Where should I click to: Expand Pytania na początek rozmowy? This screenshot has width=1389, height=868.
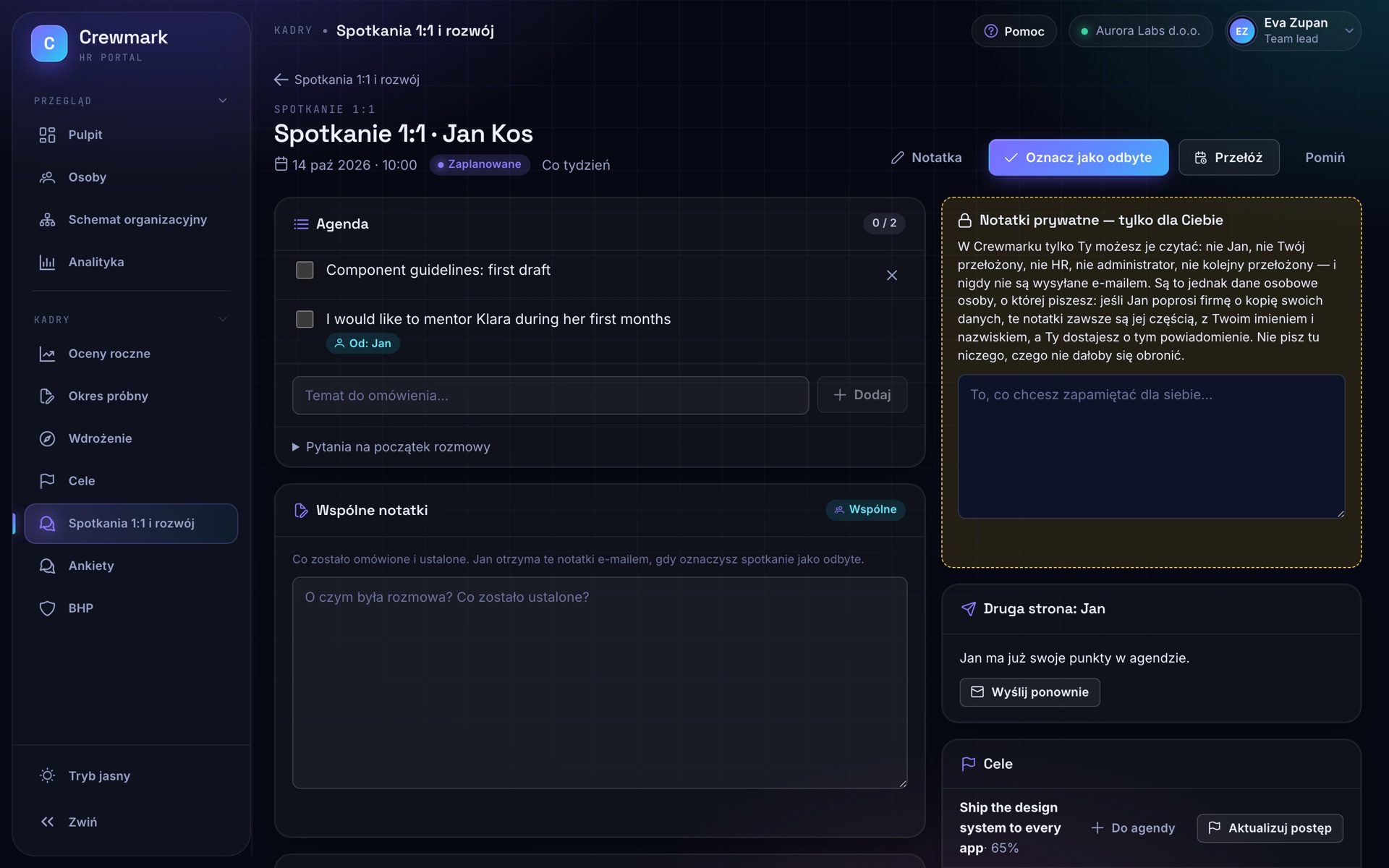coord(391,447)
